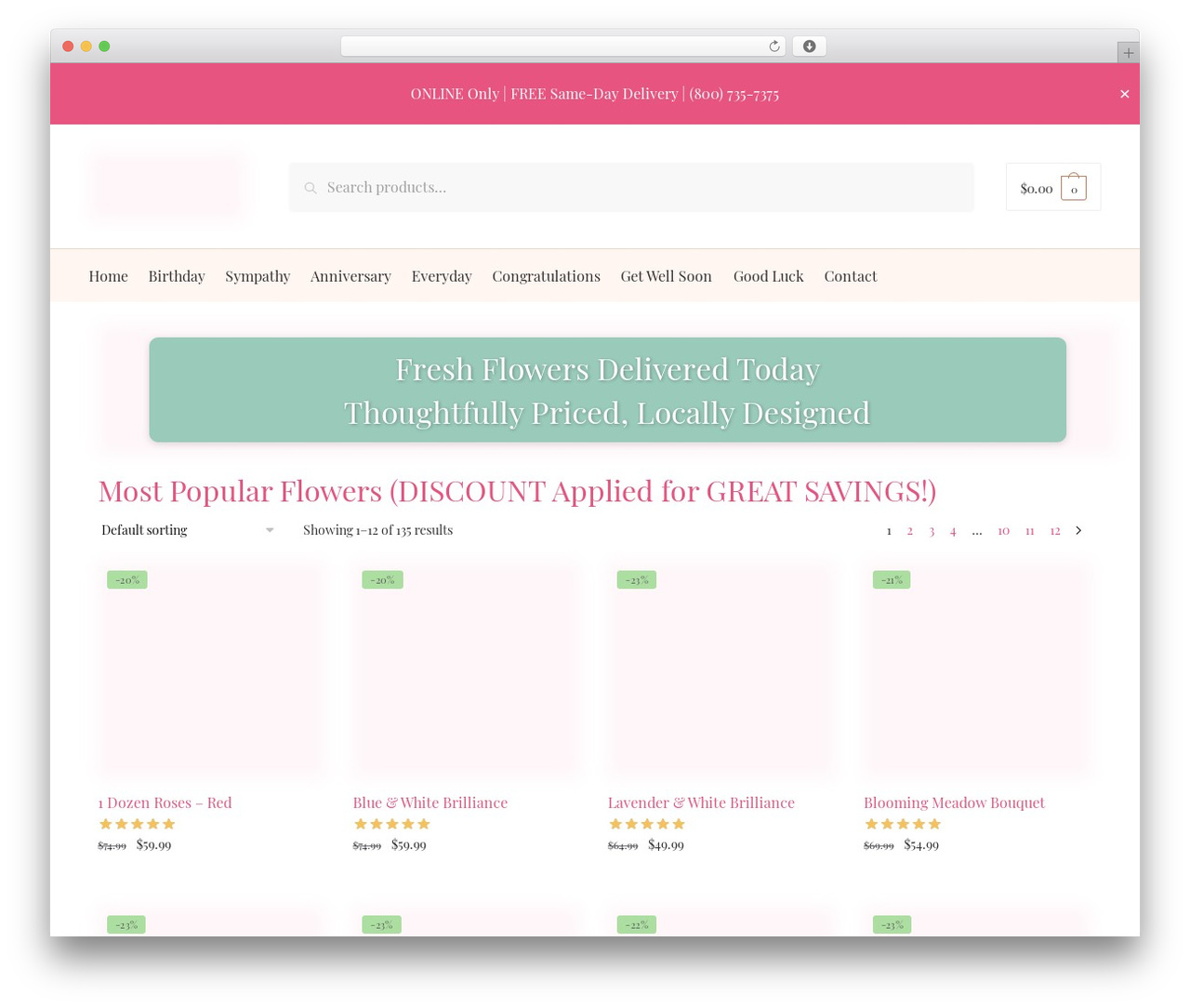Click the browser reload icon
The width and height of the screenshot is (1190, 1008).
773,46
